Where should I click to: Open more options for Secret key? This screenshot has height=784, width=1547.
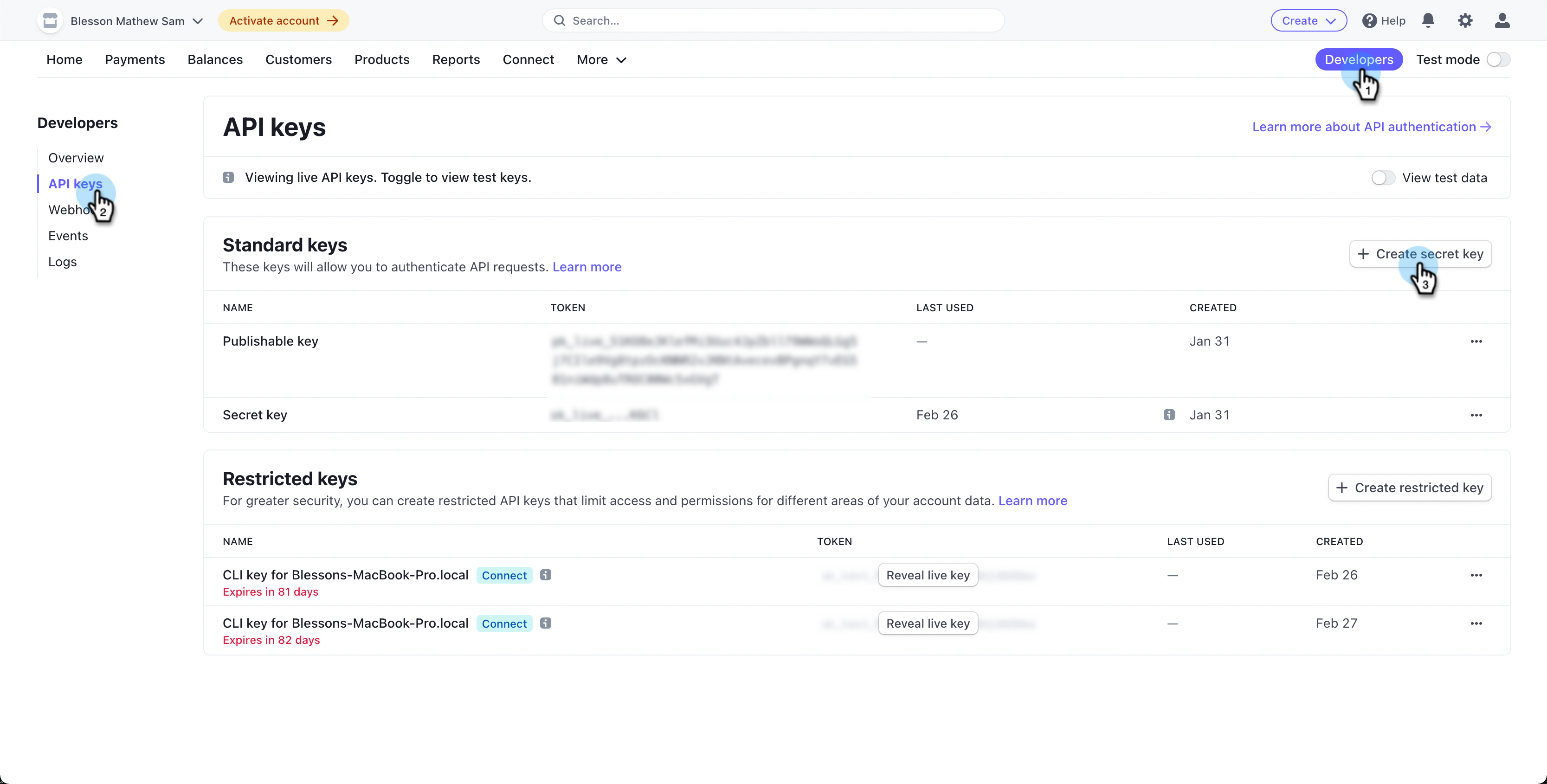tap(1476, 415)
